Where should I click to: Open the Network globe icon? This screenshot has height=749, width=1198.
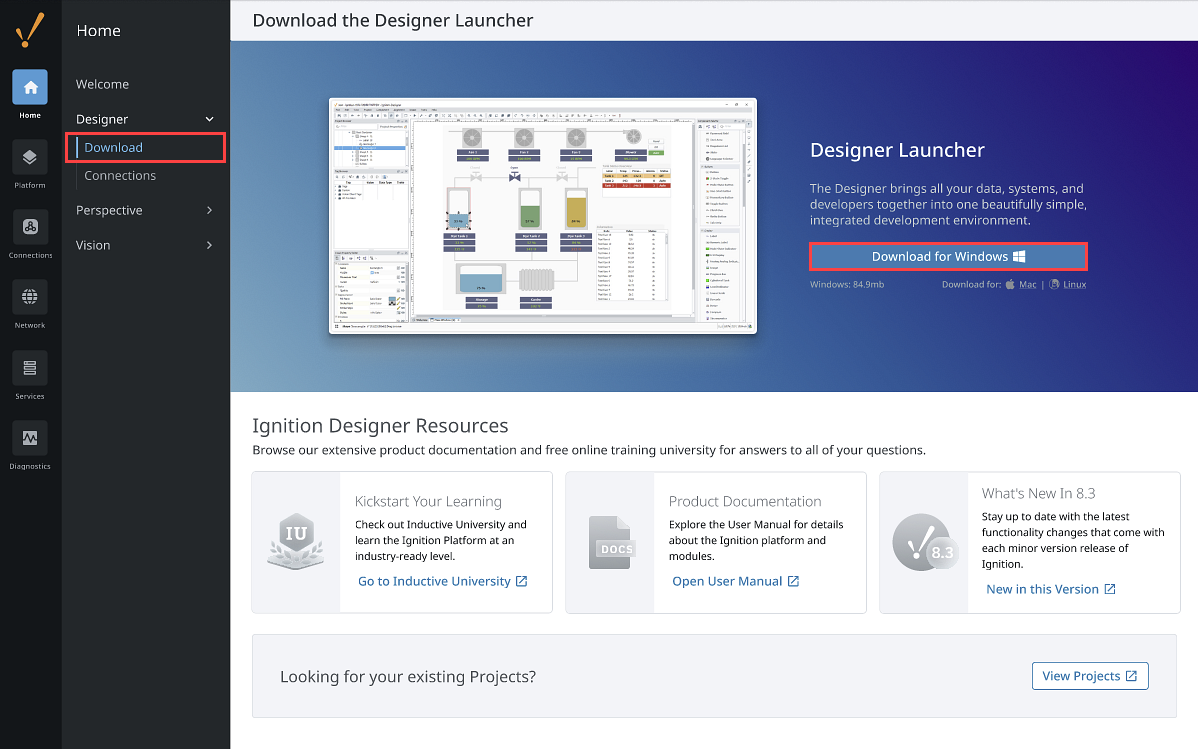30,297
